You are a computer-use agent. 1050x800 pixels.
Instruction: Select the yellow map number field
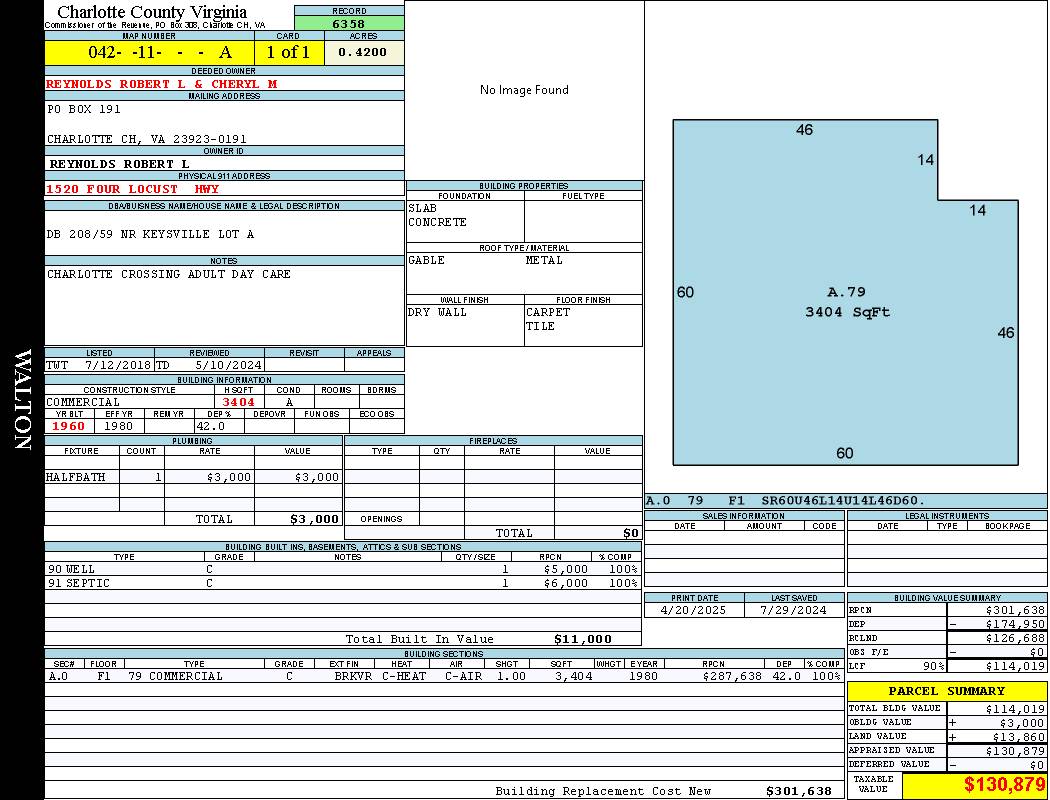coord(149,52)
